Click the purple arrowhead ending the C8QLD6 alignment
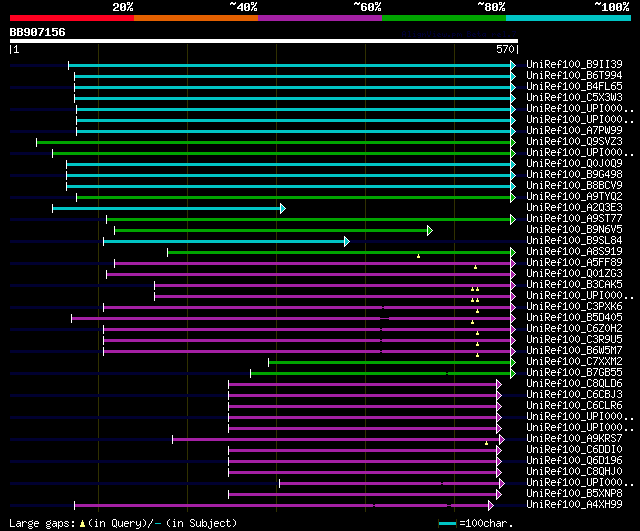Screen dimensions: 640x531 click(499, 384)
